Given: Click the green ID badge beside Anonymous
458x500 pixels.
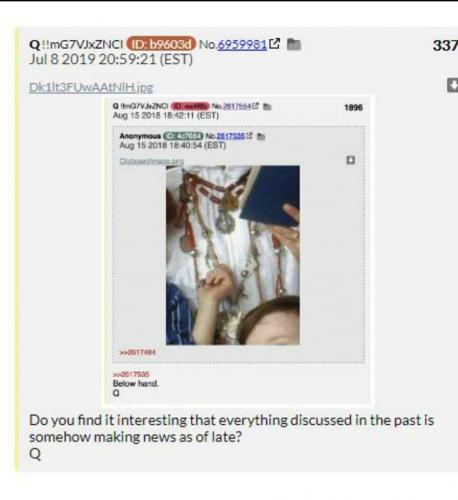Looking at the screenshot, I should [x=183, y=136].
